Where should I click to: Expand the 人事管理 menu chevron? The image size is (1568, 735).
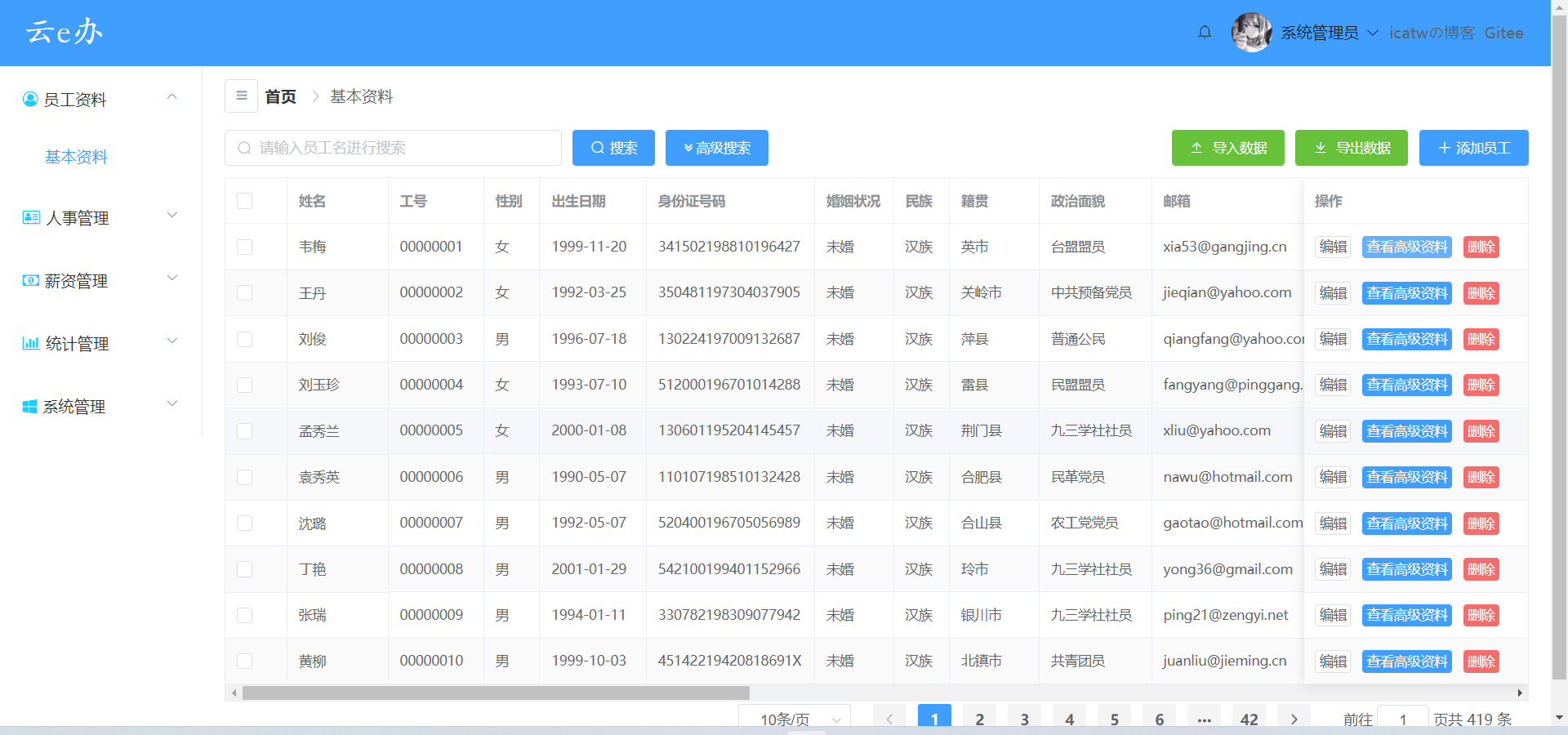[172, 215]
